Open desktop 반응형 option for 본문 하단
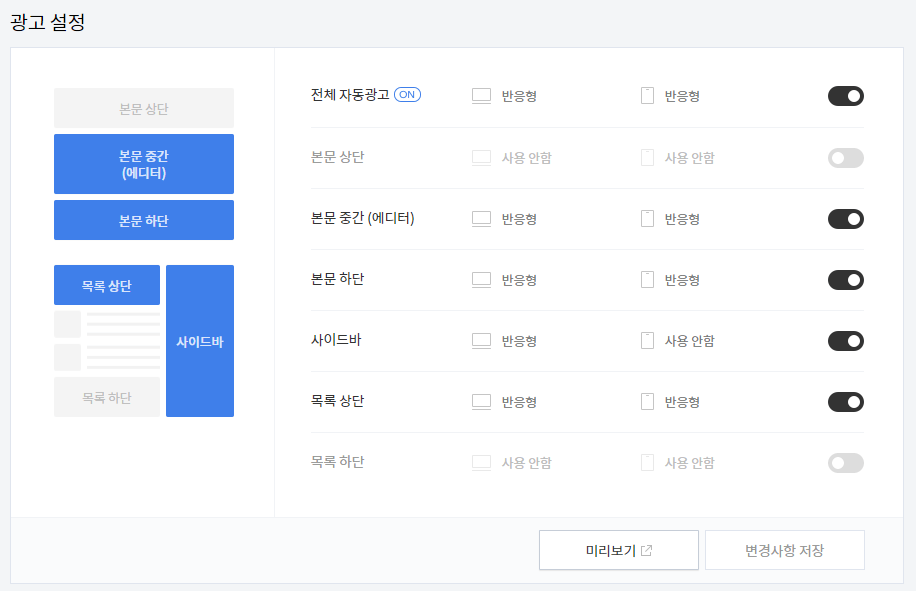This screenshot has width=916, height=591. click(519, 280)
